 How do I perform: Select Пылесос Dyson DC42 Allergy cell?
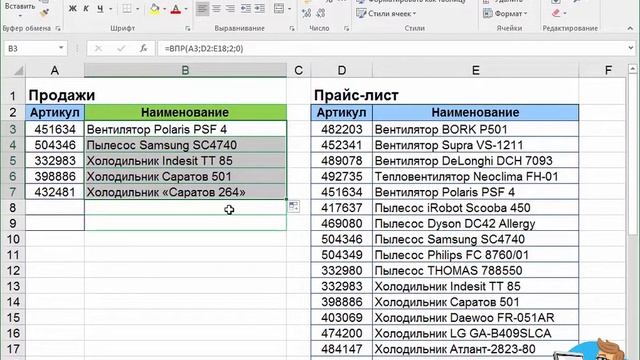[x=476, y=223]
